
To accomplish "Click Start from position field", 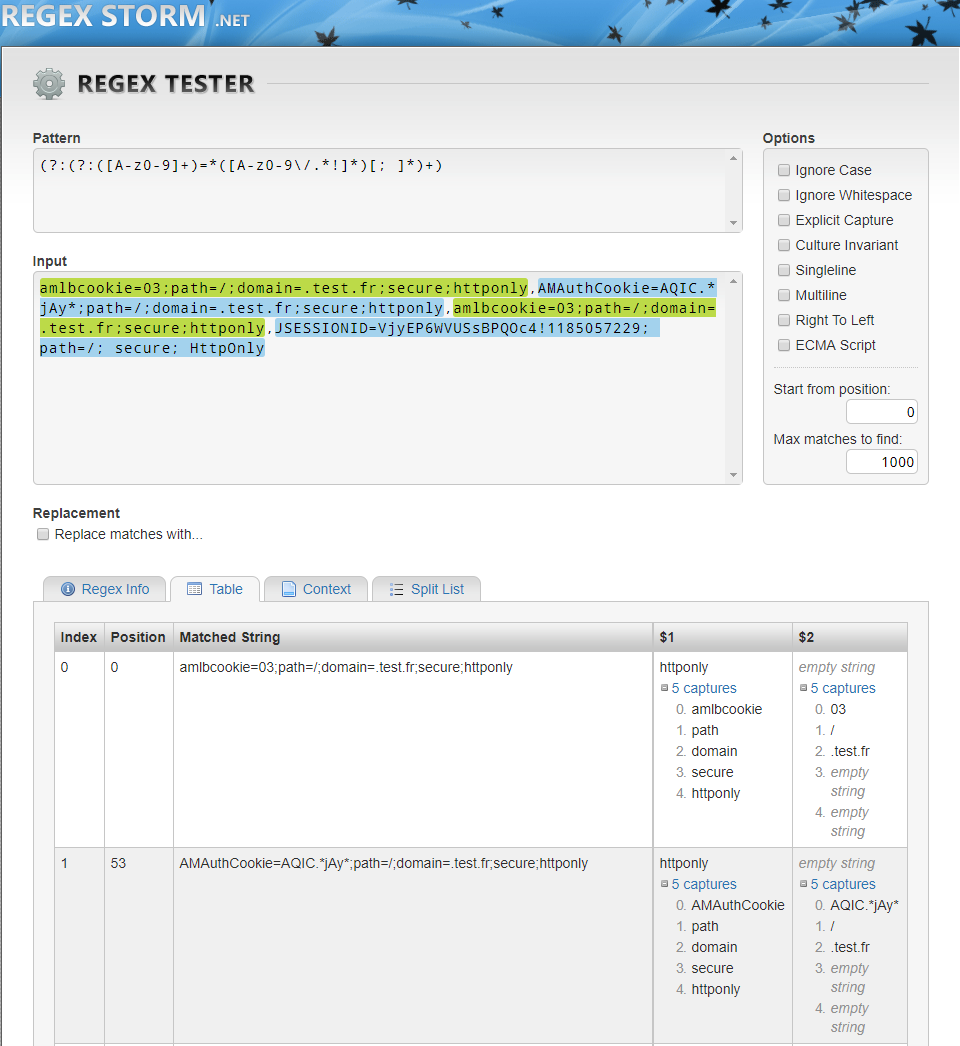I will 881,412.
